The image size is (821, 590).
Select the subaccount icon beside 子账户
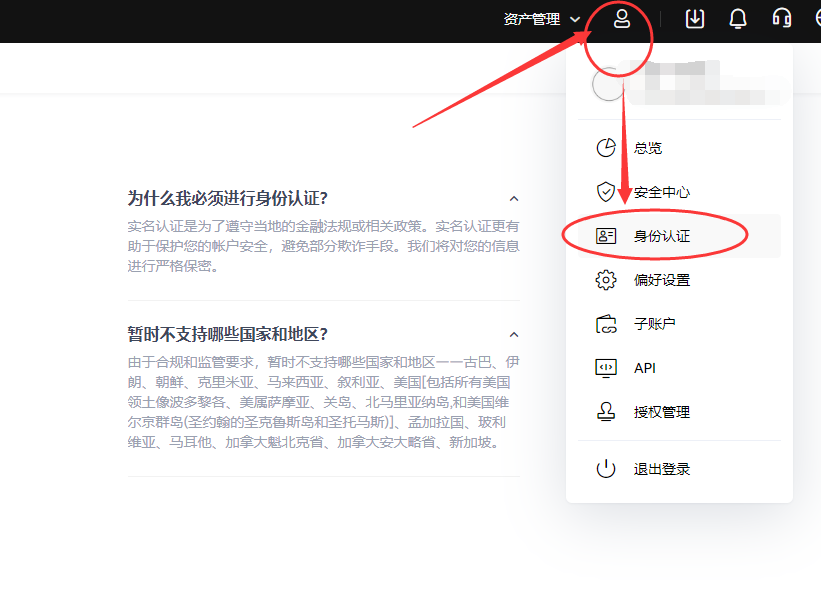(607, 323)
